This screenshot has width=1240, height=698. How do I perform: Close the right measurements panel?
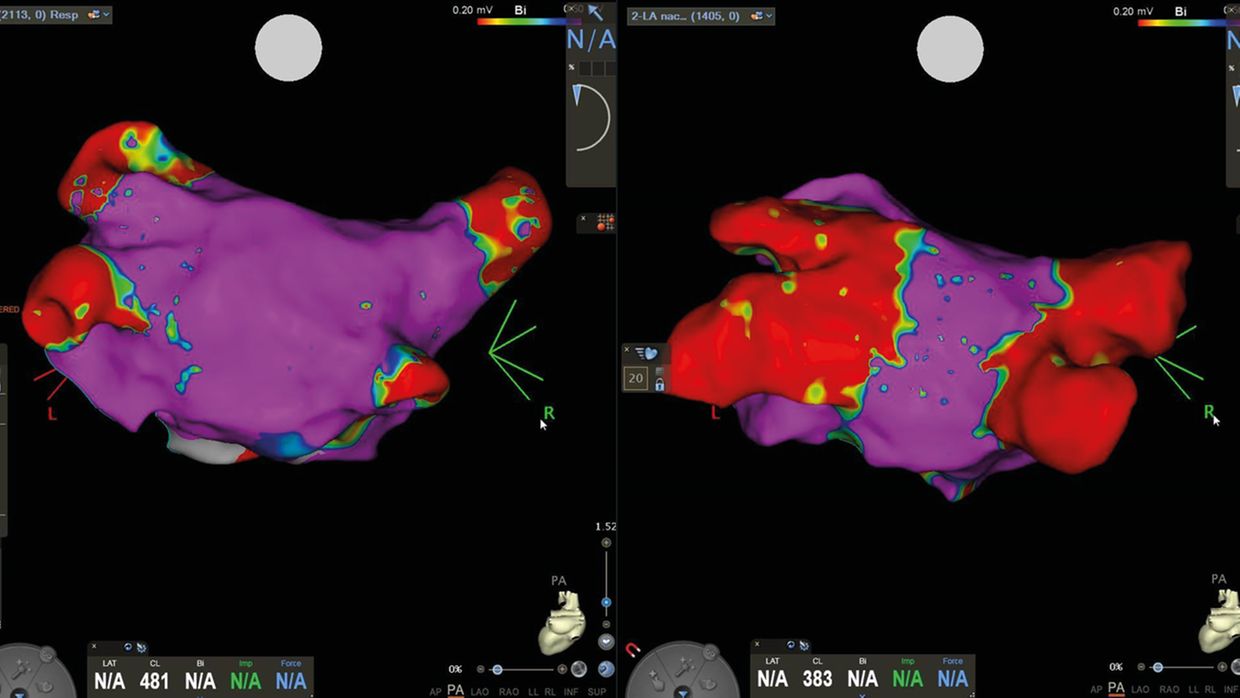pyautogui.click(x=757, y=645)
